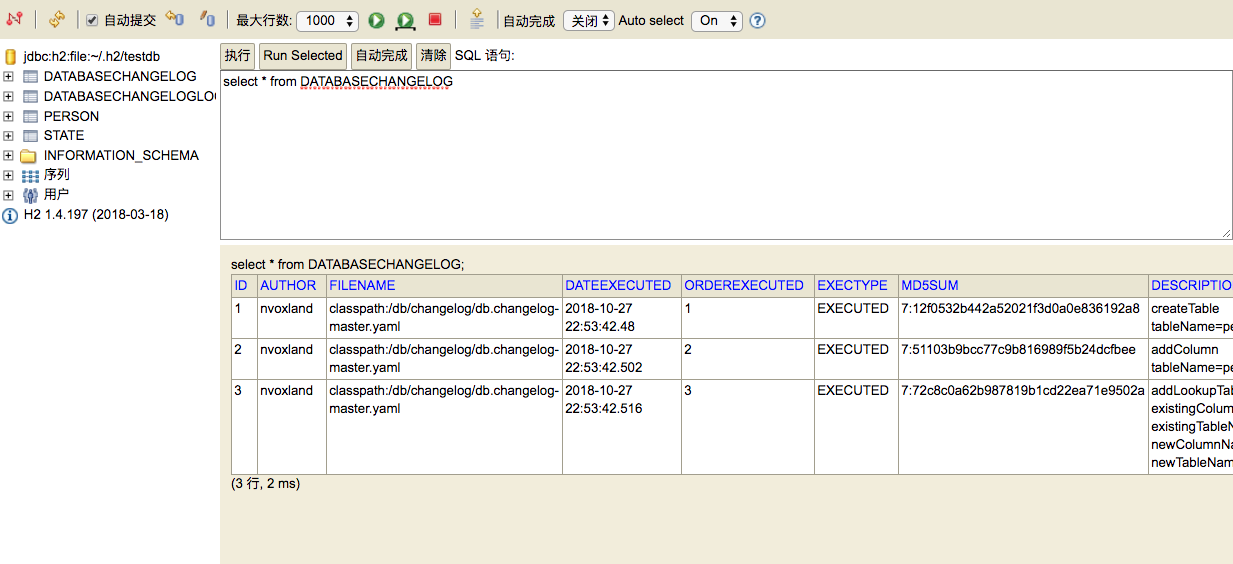Expand the 序列 sequences node
The height and width of the screenshot is (564, 1233).
point(8,175)
